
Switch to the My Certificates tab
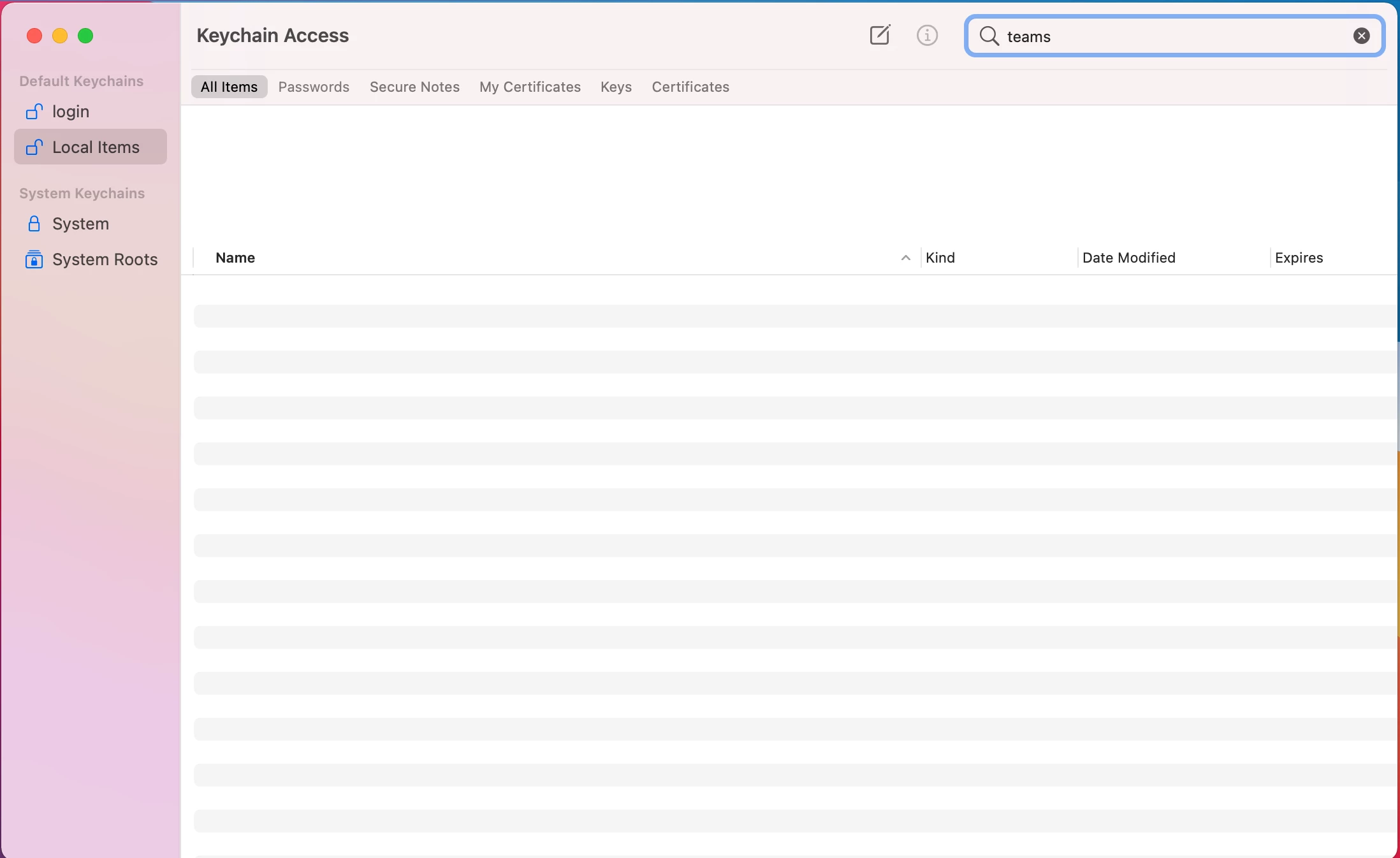point(530,87)
